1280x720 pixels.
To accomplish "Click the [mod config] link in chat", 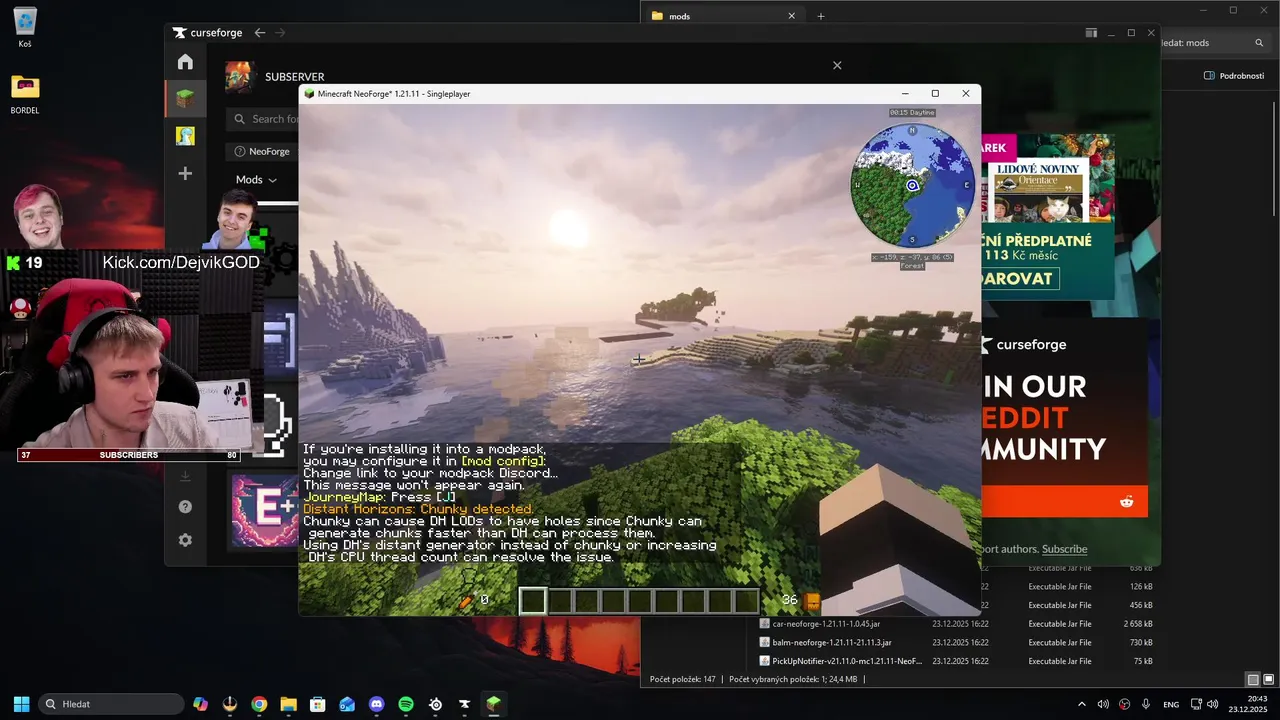I will [503, 461].
